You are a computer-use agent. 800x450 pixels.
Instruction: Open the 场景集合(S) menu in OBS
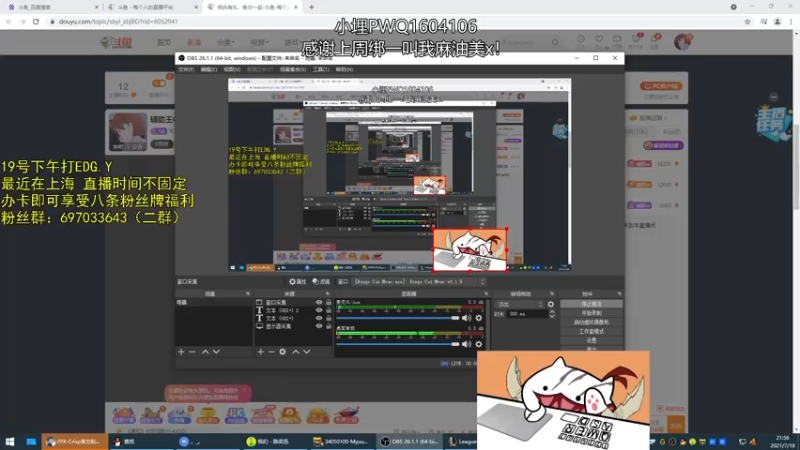tap(293, 69)
